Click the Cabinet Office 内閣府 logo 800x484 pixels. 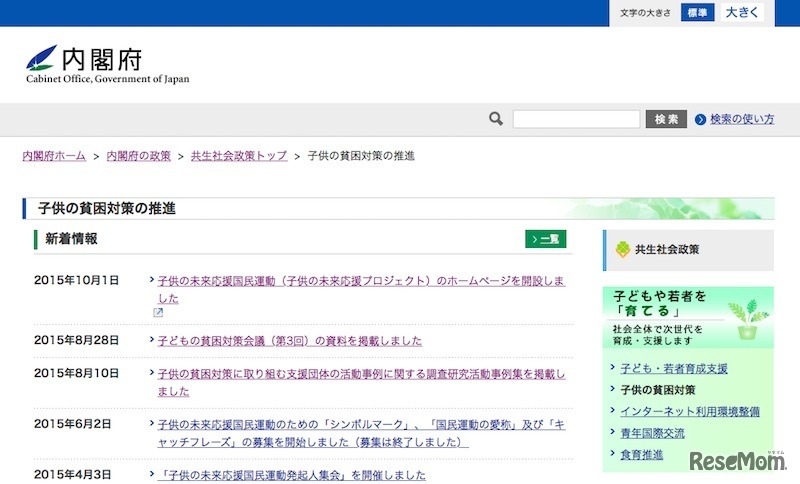click(x=108, y=64)
